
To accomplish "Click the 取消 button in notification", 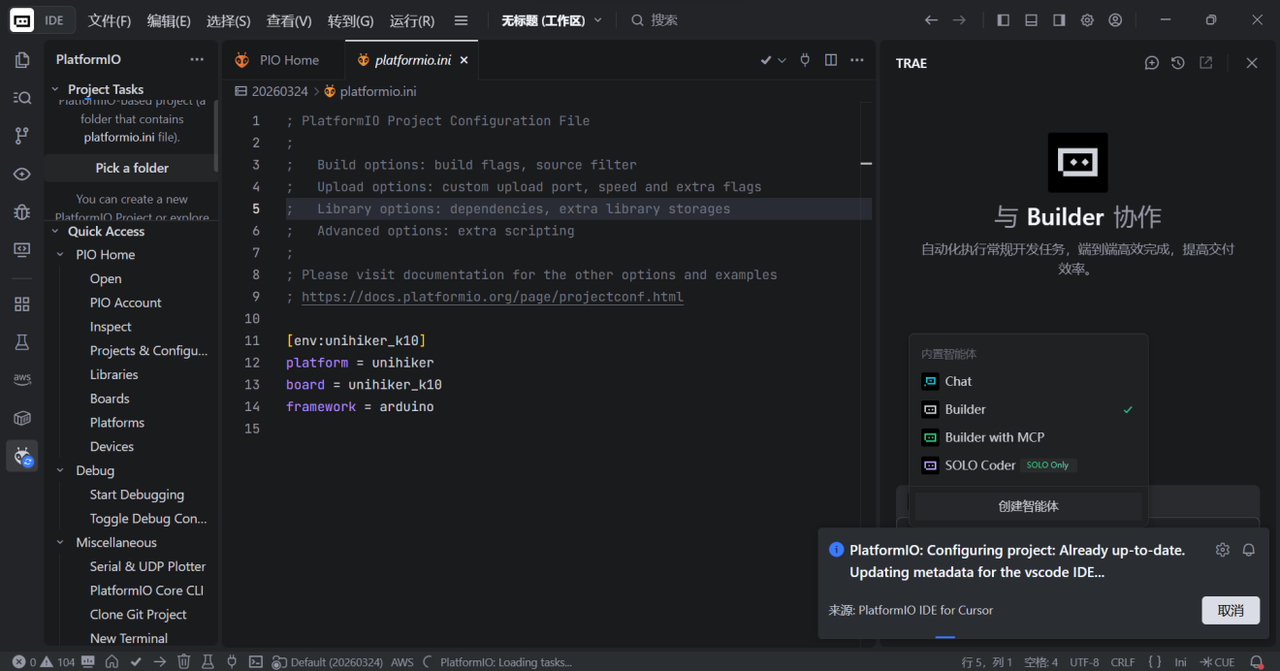I will (1230, 610).
